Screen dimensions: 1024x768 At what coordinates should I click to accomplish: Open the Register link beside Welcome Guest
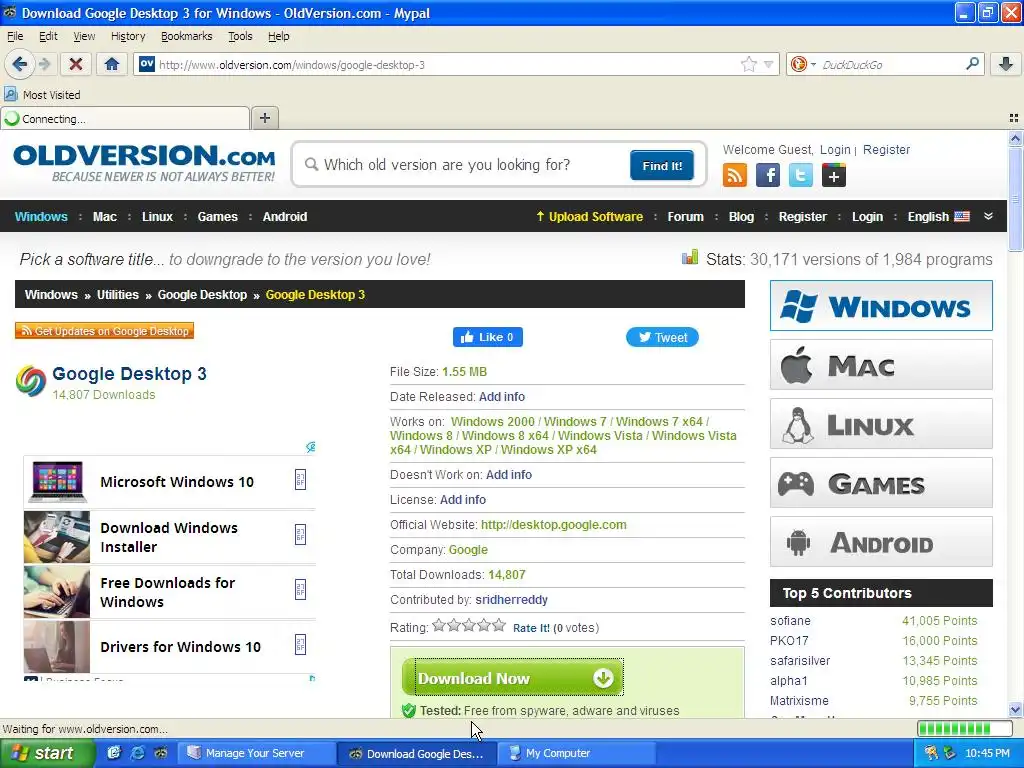click(x=886, y=150)
